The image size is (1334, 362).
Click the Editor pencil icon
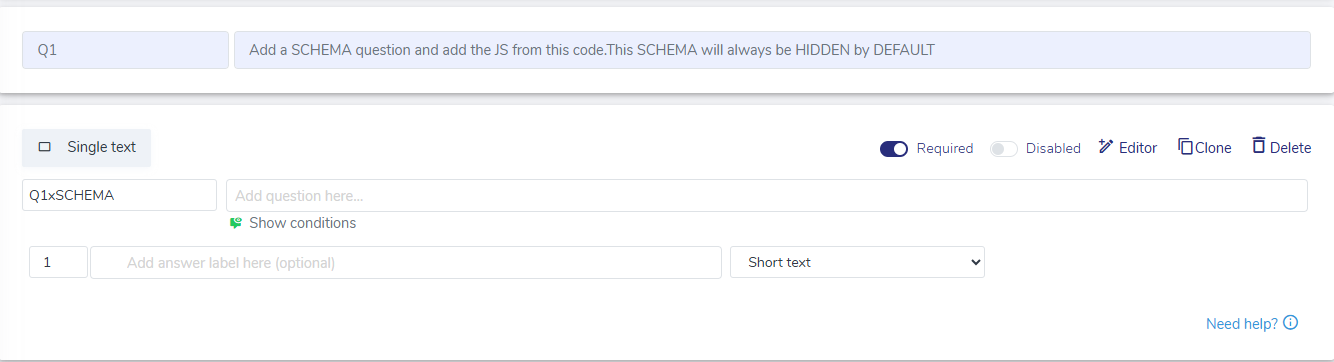tap(1105, 147)
